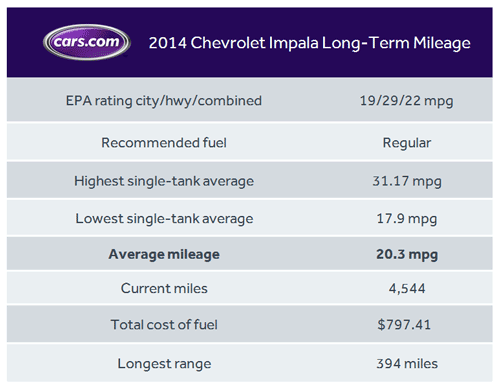Click the 2014 Chevrolet Impala Long-Term Mileage title
500x386 pixels.
click(309, 43)
